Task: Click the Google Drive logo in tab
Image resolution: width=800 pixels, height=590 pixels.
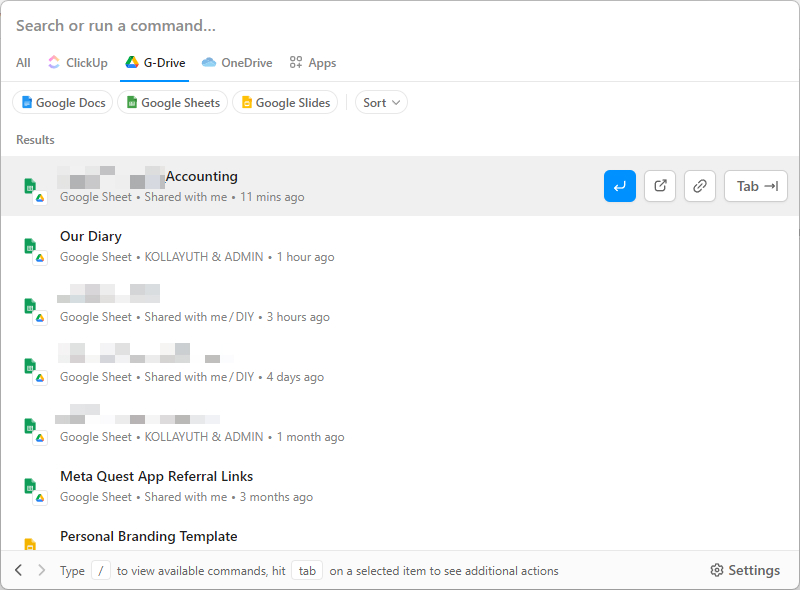Action: [x=132, y=62]
